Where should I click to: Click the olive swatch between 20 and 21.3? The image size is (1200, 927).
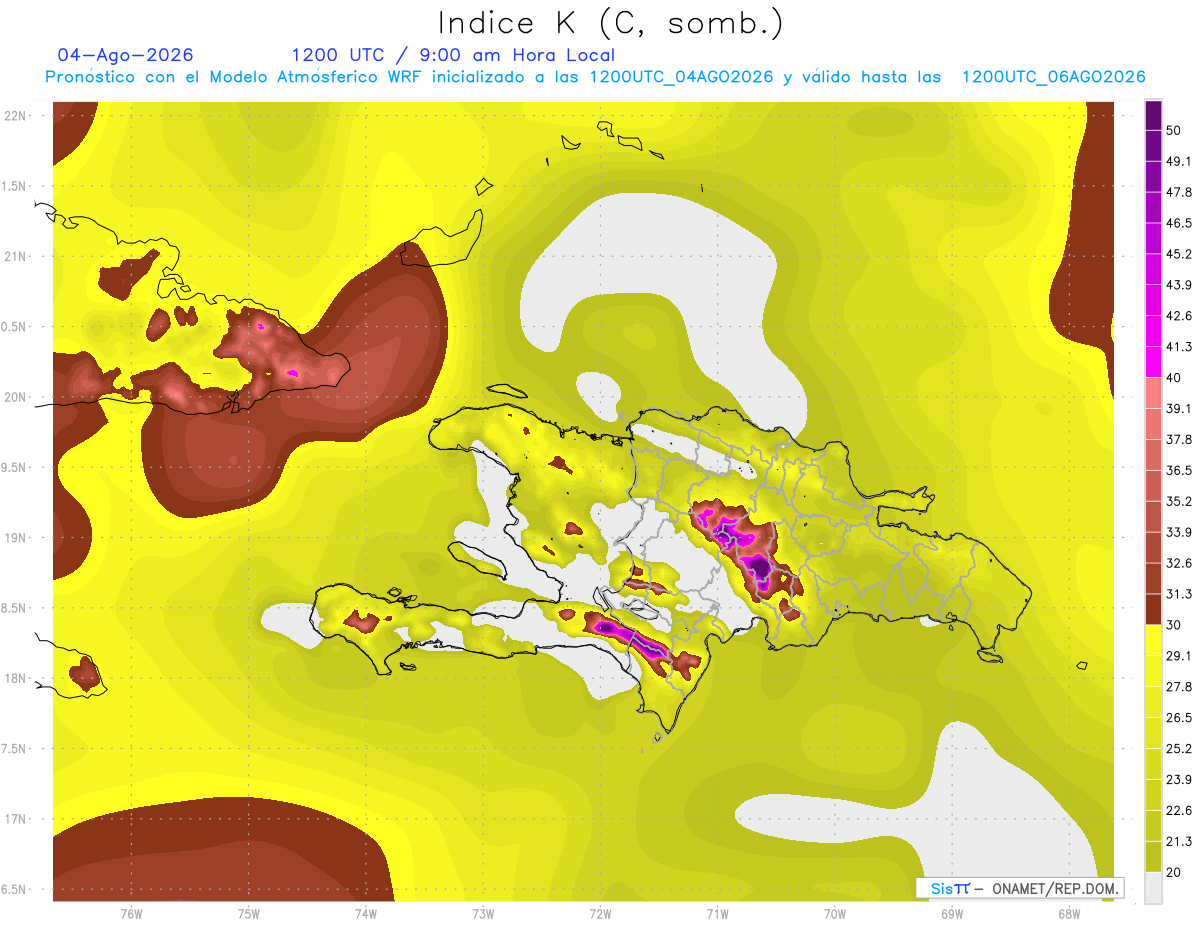1153,857
